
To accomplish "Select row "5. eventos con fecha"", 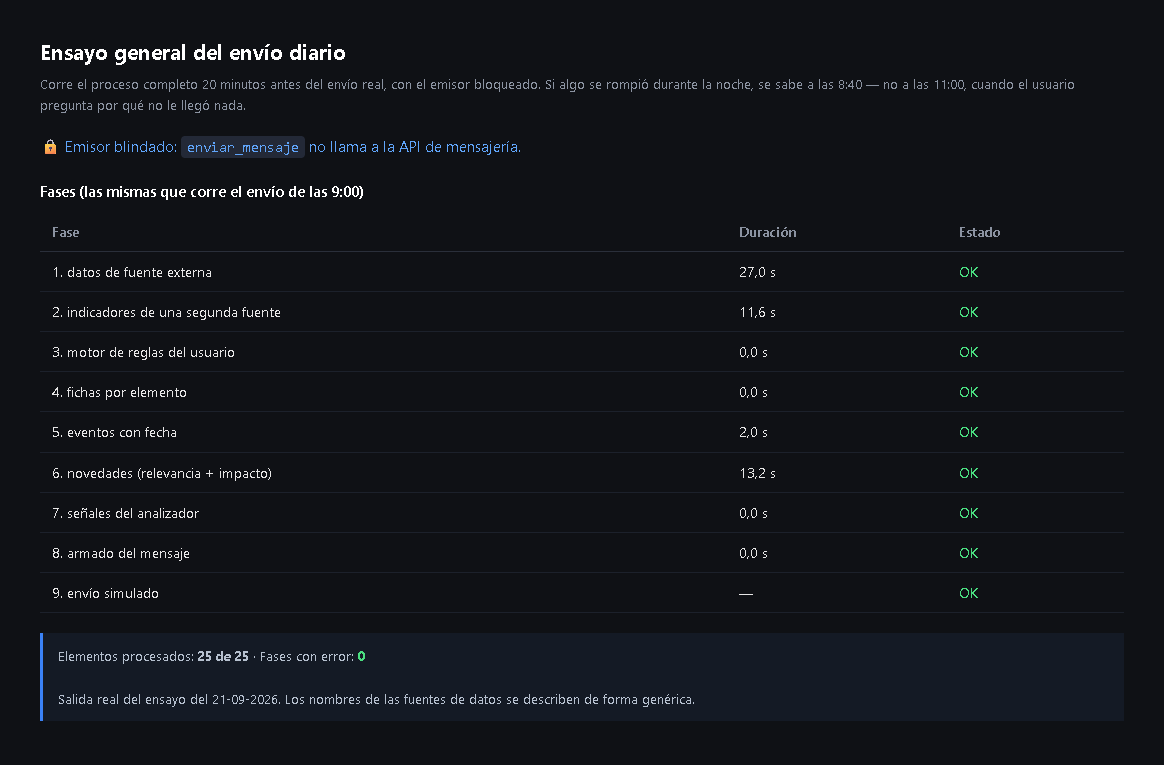I will tap(582, 433).
